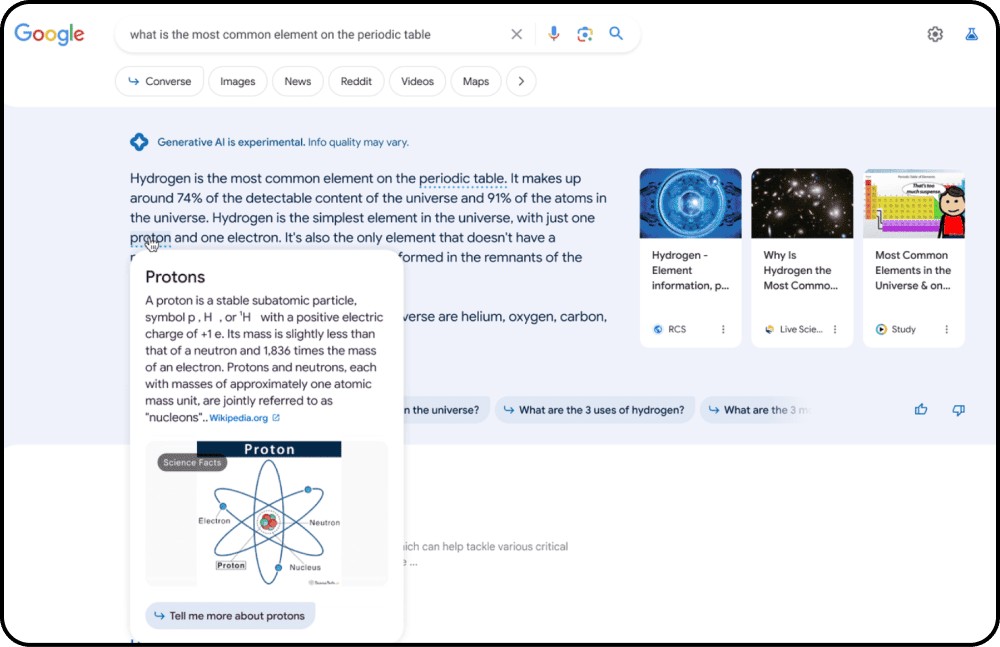Open Google Lens image search icon

pyautogui.click(x=584, y=34)
